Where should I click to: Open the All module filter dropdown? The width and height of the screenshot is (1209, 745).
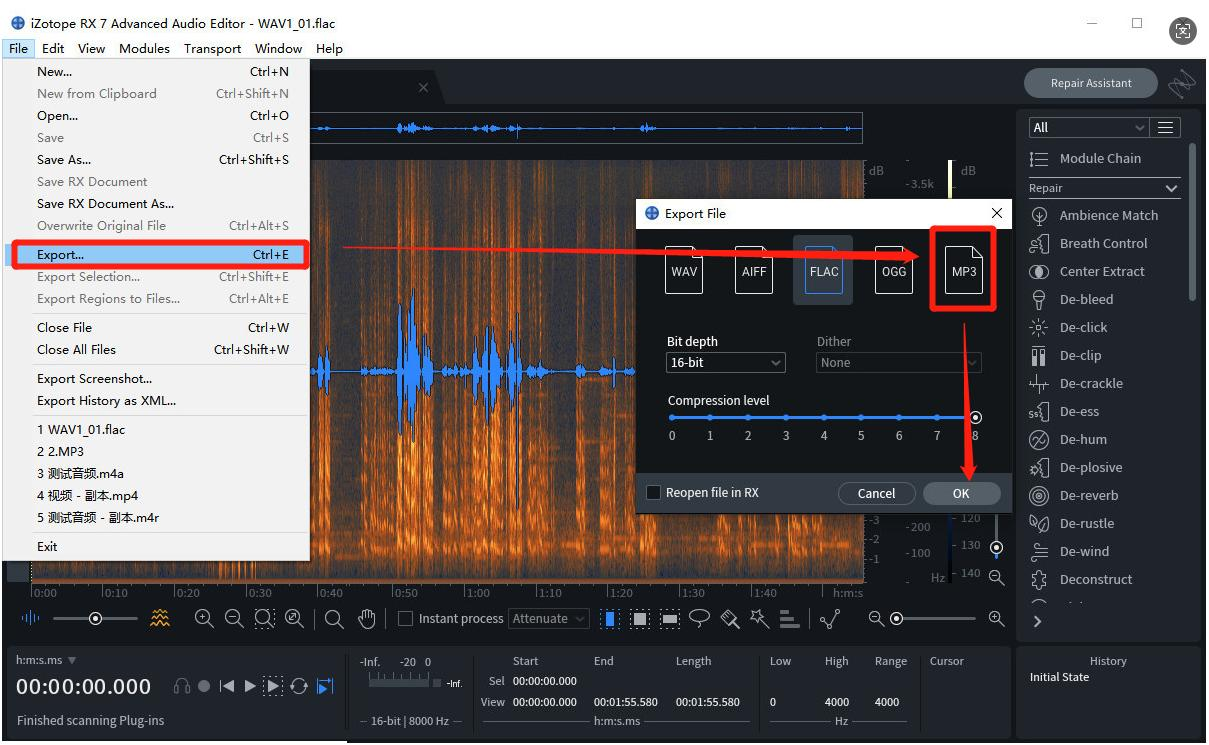(x=1087, y=127)
